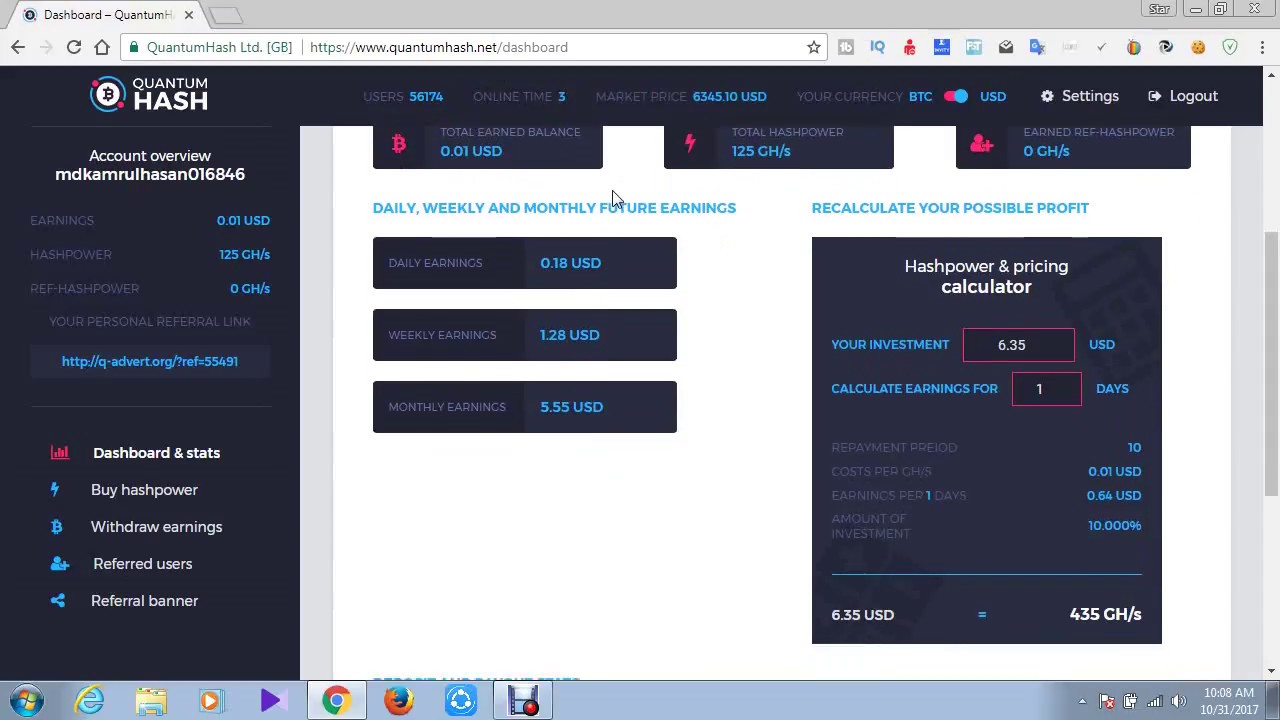Viewport: 1280px width, 720px height.
Task: Open the Withdraw earnings page
Action: click(x=157, y=527)
